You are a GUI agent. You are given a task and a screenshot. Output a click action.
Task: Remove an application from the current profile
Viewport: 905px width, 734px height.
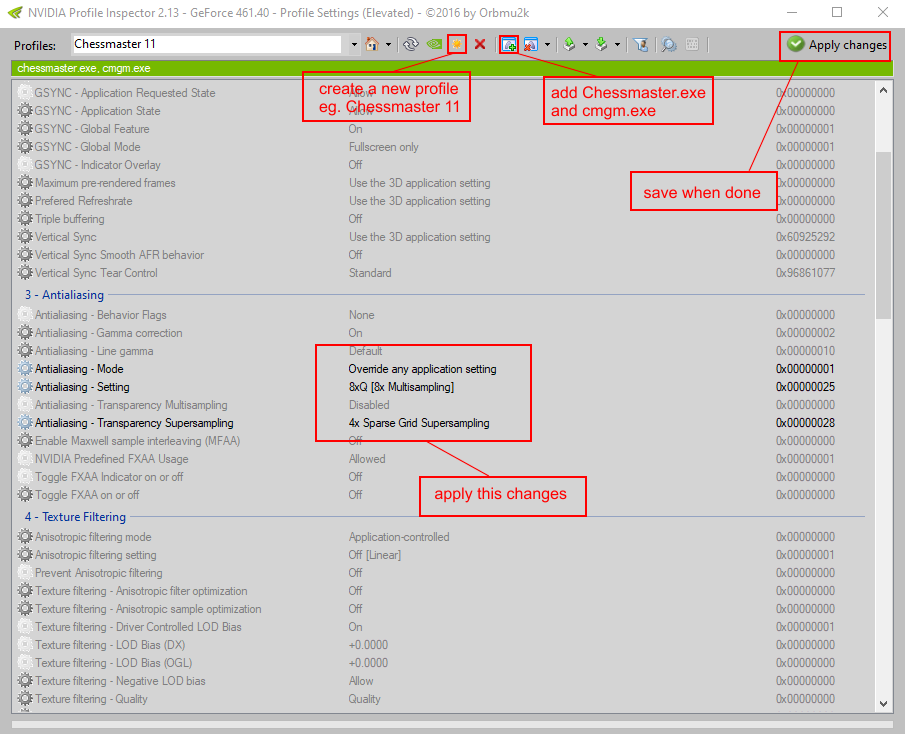pyautogui.click(x=531, y=44)
